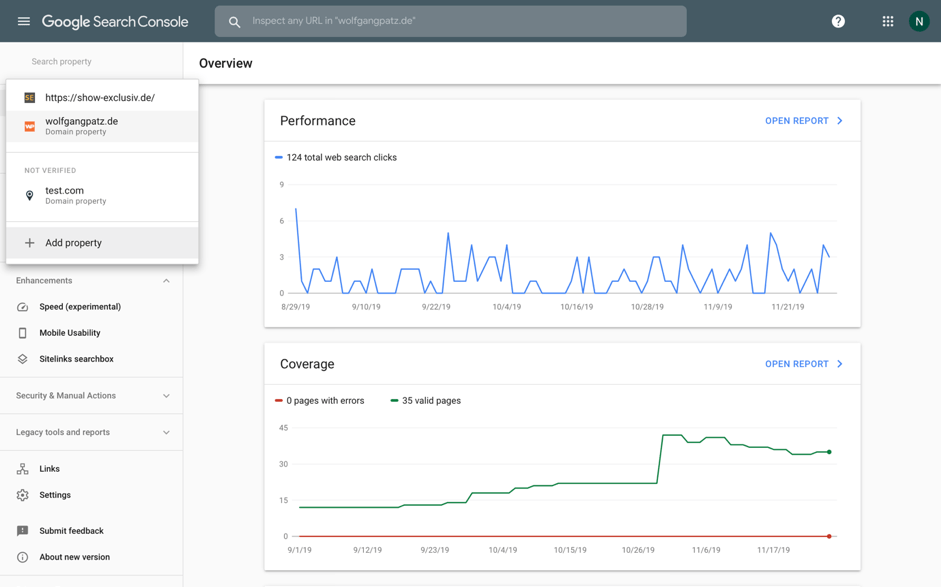Open the main hamburger menu

(23, 22)
